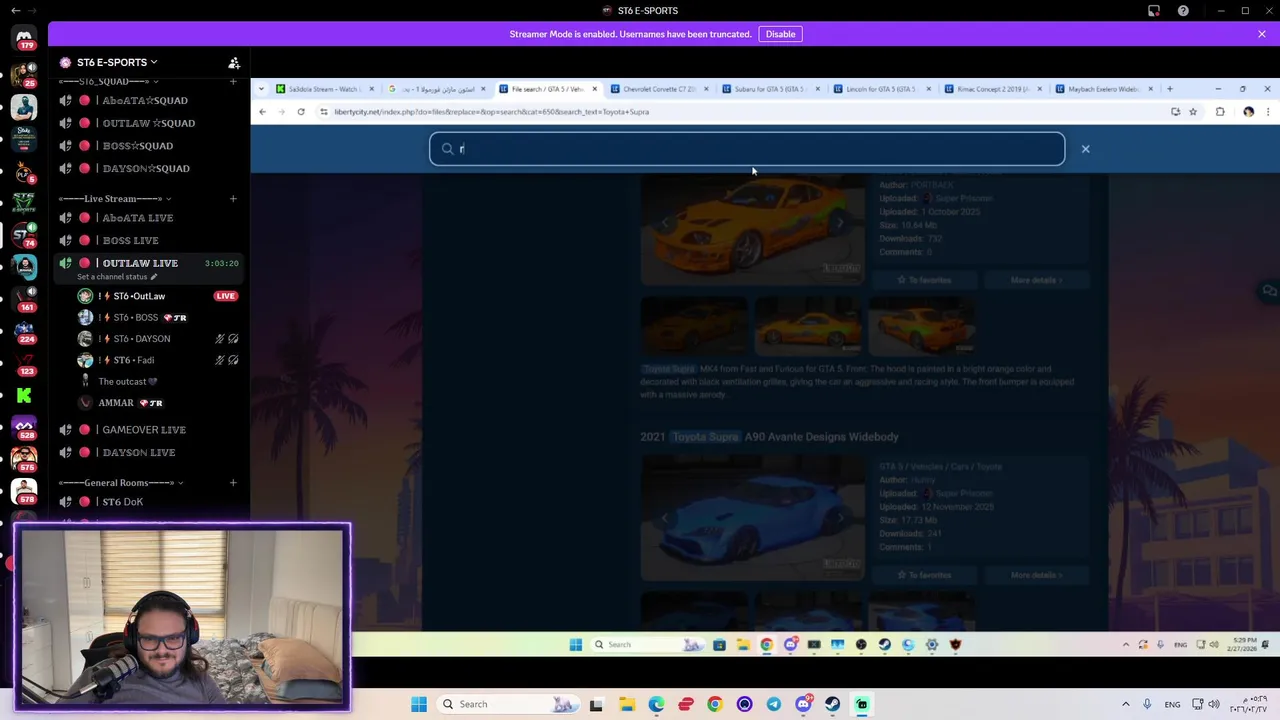The height and width of the screenshot is (720, 1280).
Task: Open orange Toyota Supra main thumbnail
Action: point(752,229)
